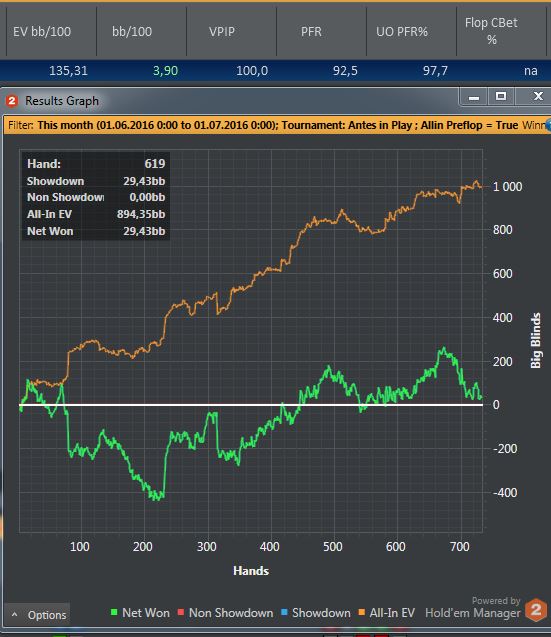Image resolution: width=551 pixels, height=637 pixels.
Task: Minimize the Results Graph window
Action: (x=473, y=97)
